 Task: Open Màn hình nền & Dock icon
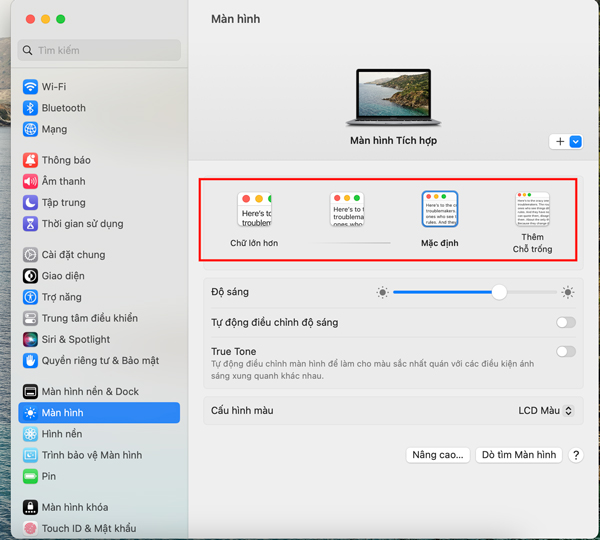(30, 392)
